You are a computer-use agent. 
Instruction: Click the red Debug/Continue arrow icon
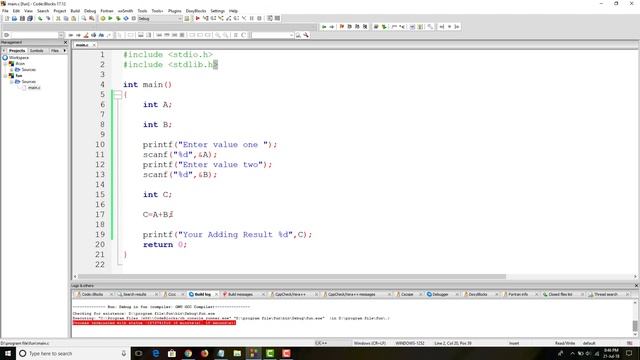(198, 18)
